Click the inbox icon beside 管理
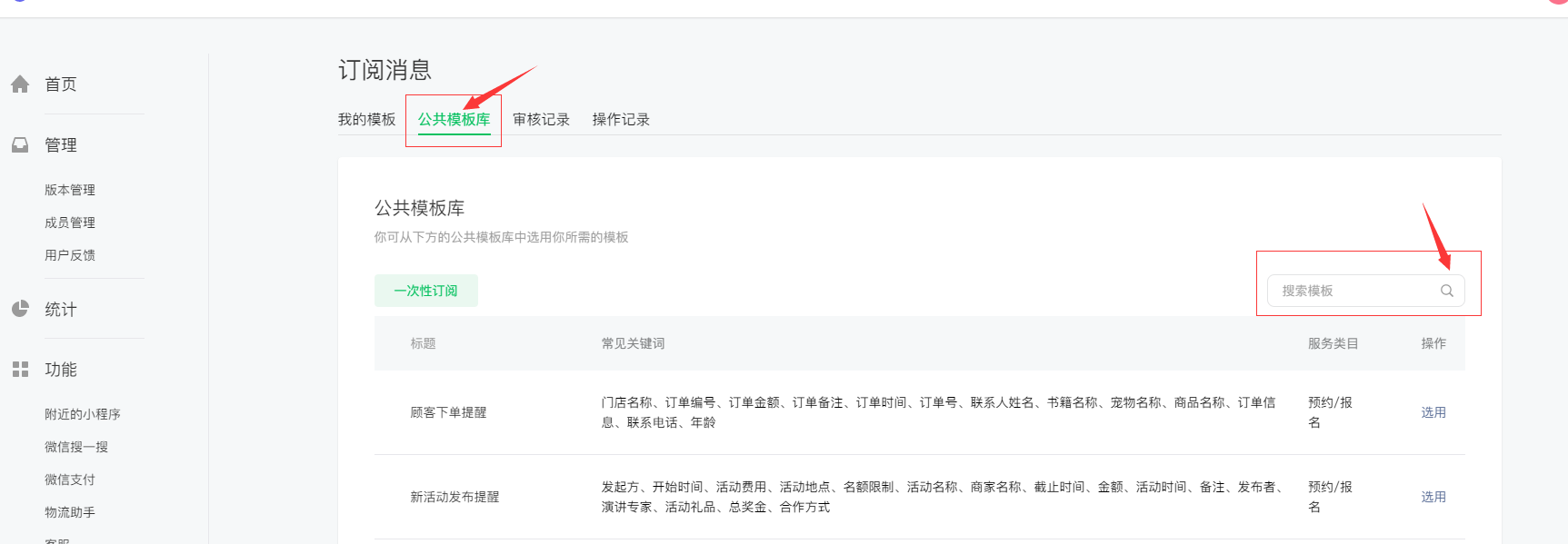Viewport: 1568px width, 544px height. 20,145
